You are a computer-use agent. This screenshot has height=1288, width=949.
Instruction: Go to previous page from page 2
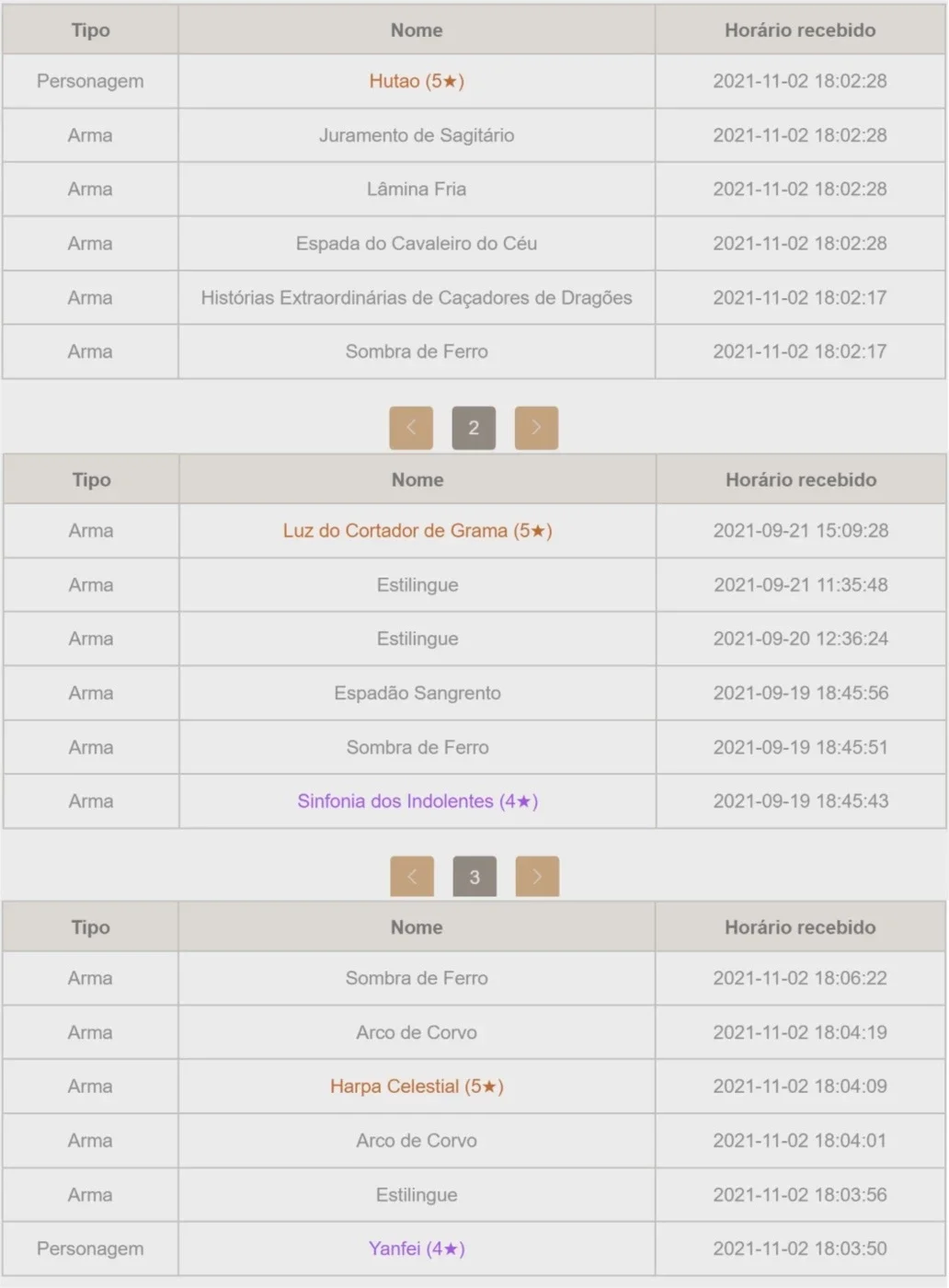click(411, 428)
